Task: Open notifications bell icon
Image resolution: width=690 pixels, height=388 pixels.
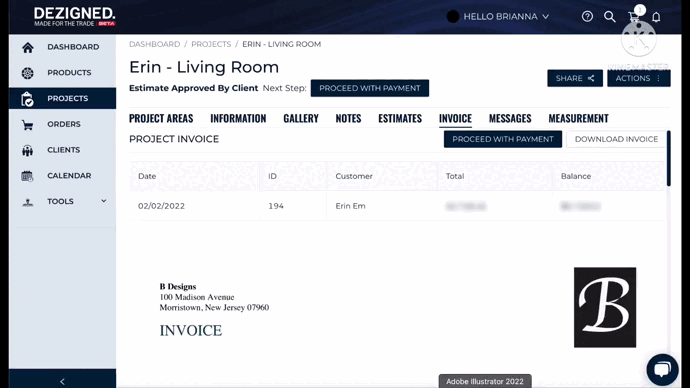Action: pos(656,17)
